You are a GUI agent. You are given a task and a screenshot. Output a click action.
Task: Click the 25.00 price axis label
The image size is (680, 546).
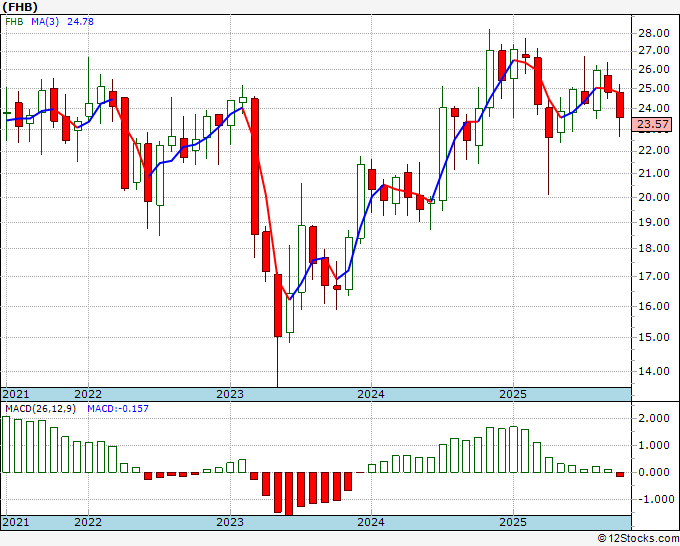[654, 88]
